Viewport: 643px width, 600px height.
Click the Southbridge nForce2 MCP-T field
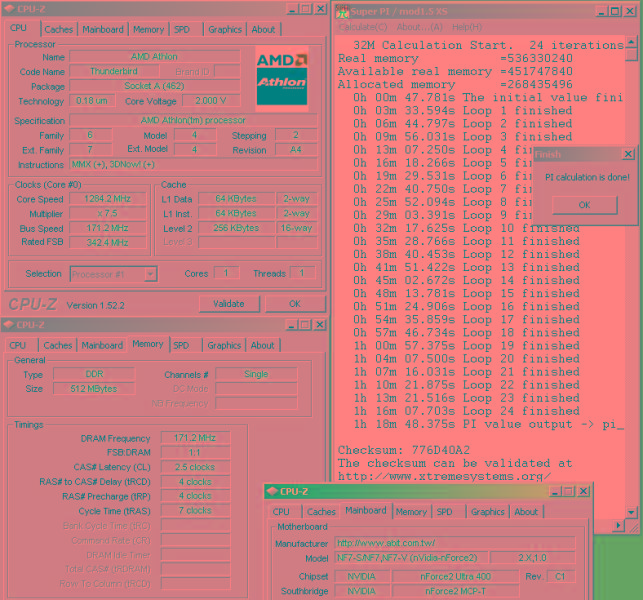(456, 591)
